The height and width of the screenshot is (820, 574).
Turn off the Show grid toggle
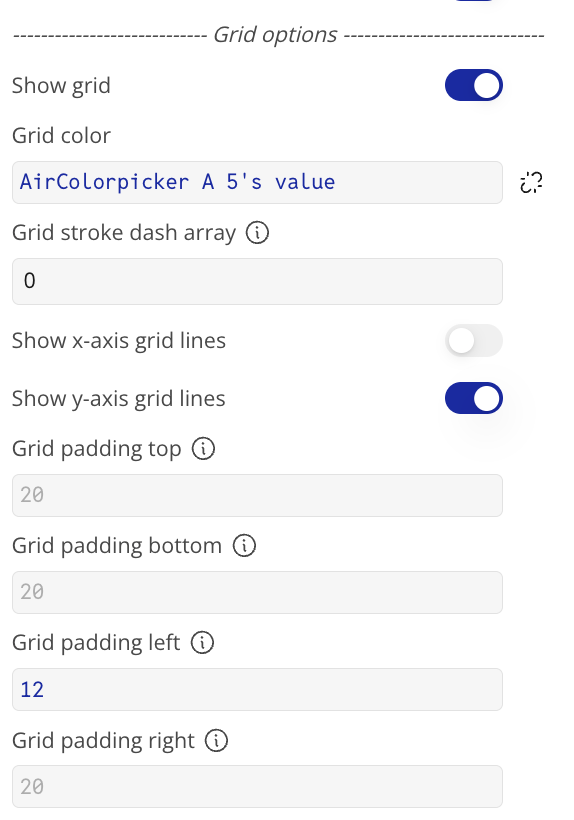pos(474,85)
